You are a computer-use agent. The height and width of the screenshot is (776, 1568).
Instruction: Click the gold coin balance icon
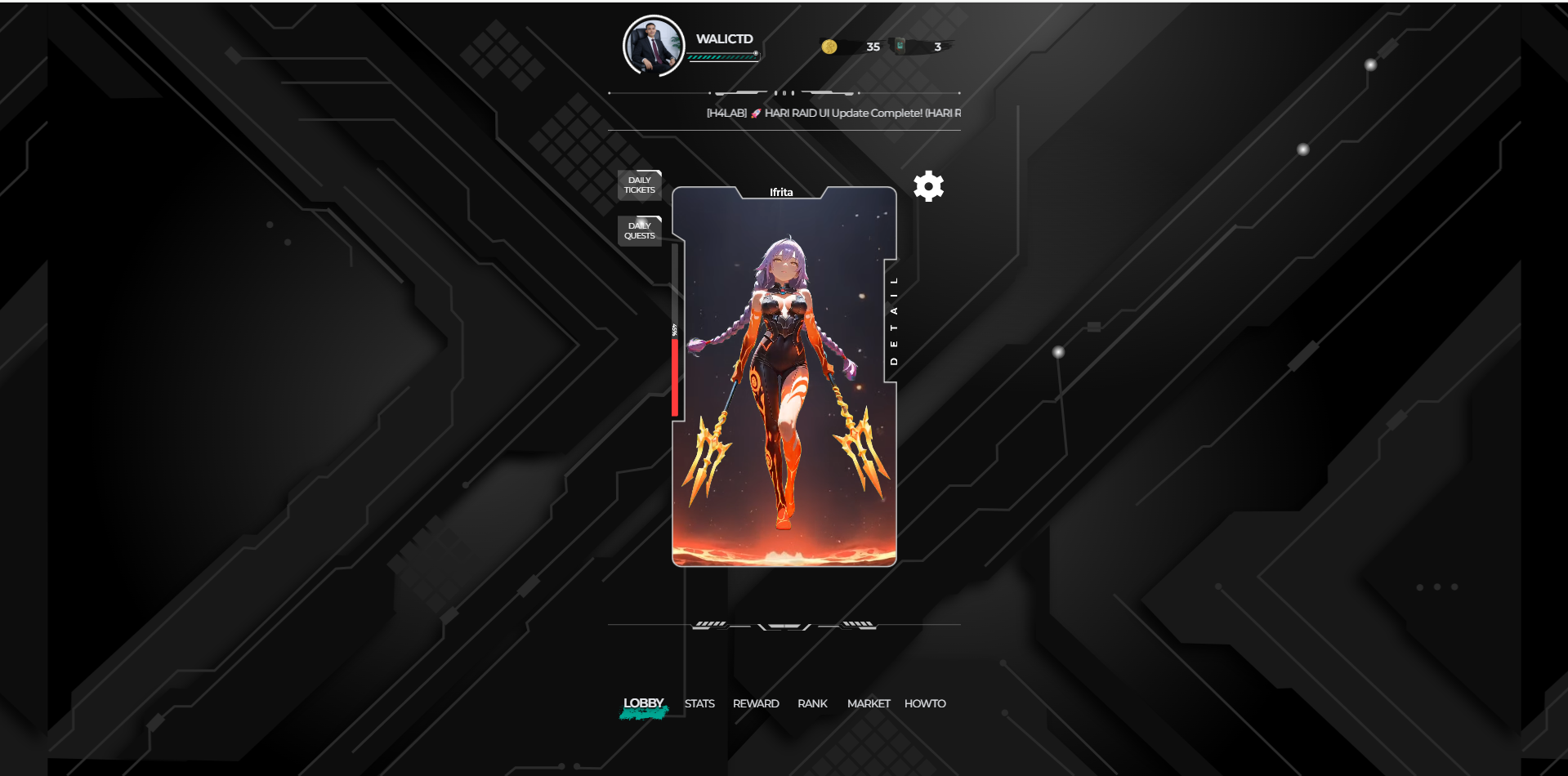pos(829,47)
